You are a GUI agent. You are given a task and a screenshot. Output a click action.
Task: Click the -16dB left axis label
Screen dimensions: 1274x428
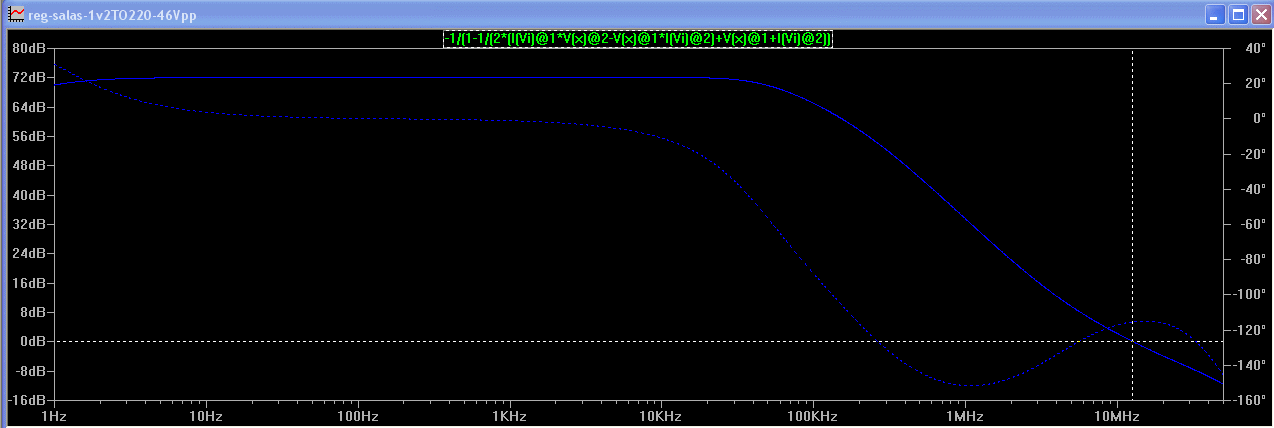coord(25,400)
